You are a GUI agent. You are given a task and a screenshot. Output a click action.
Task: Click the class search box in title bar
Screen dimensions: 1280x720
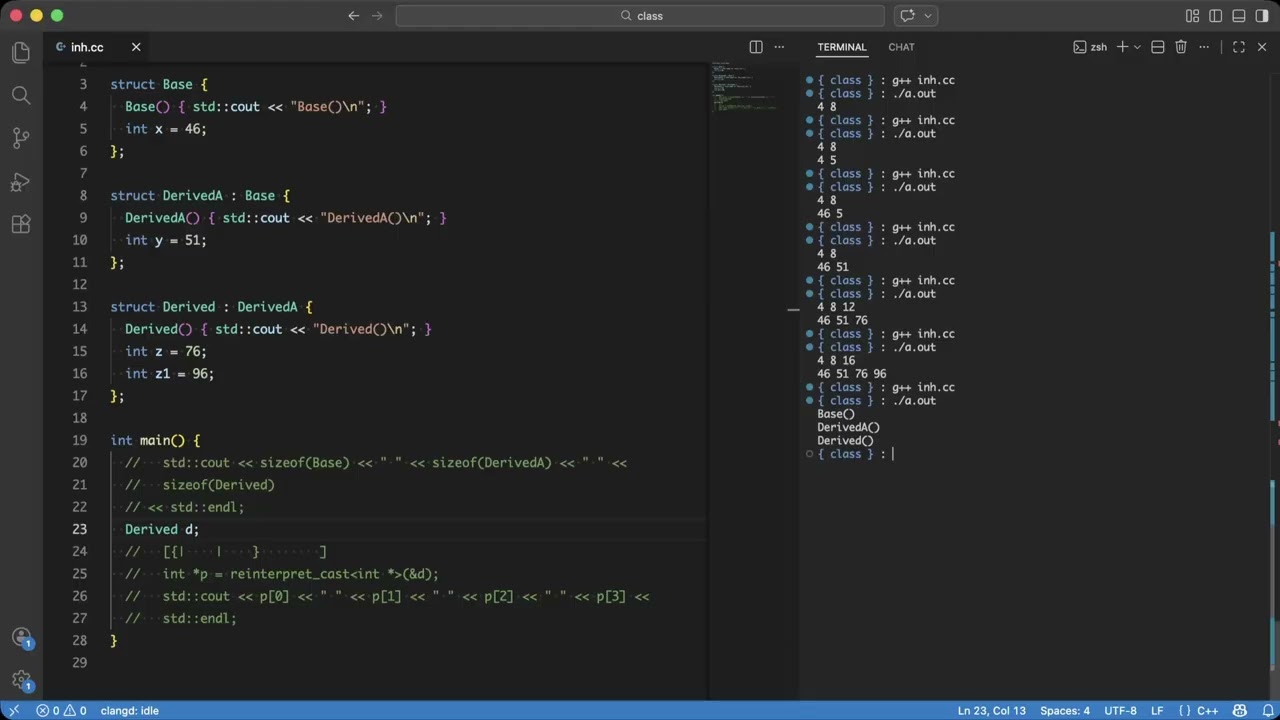pyautogui.click(x=640, y=16)
